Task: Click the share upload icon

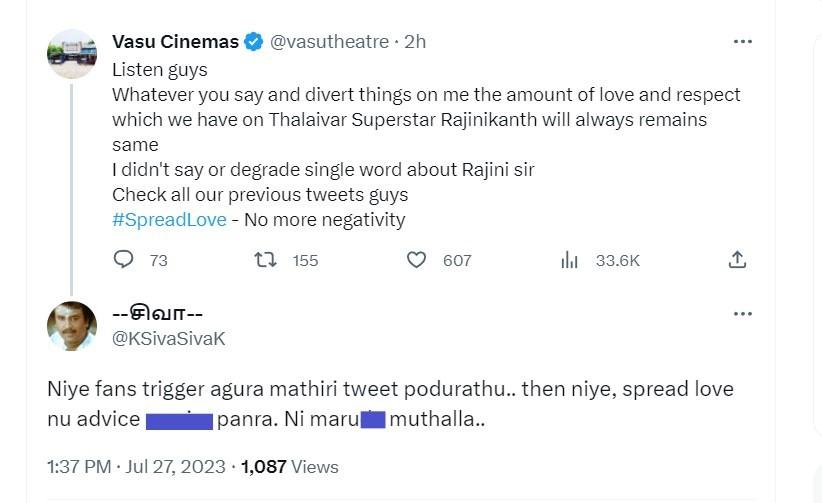Action: point(737,260)
